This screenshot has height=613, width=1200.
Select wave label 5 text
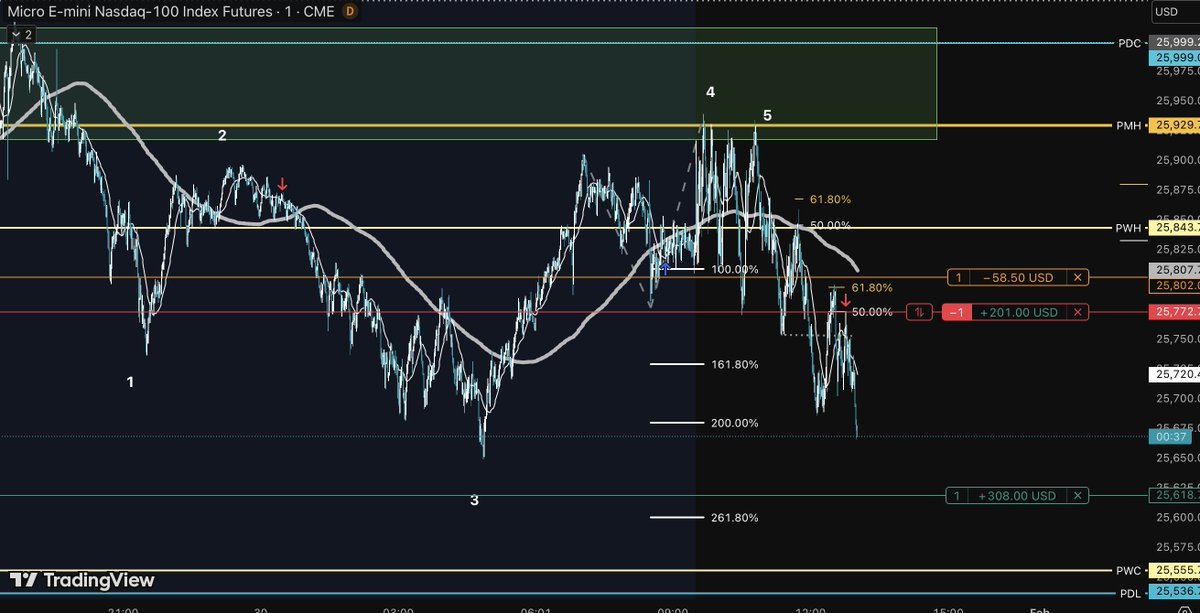[x=767, y=116]
